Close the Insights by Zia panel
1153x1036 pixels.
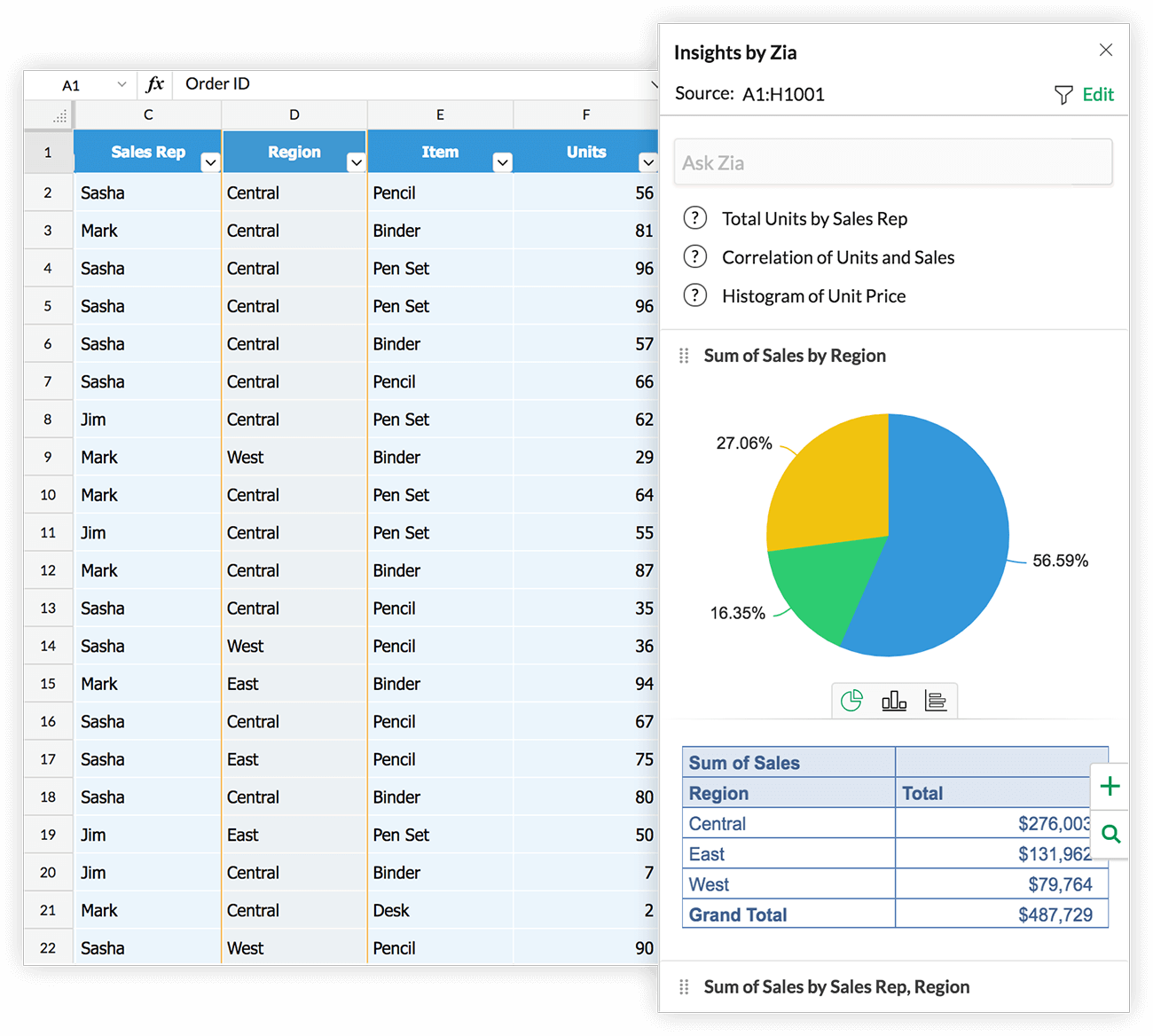click(x=1105, y=50)
